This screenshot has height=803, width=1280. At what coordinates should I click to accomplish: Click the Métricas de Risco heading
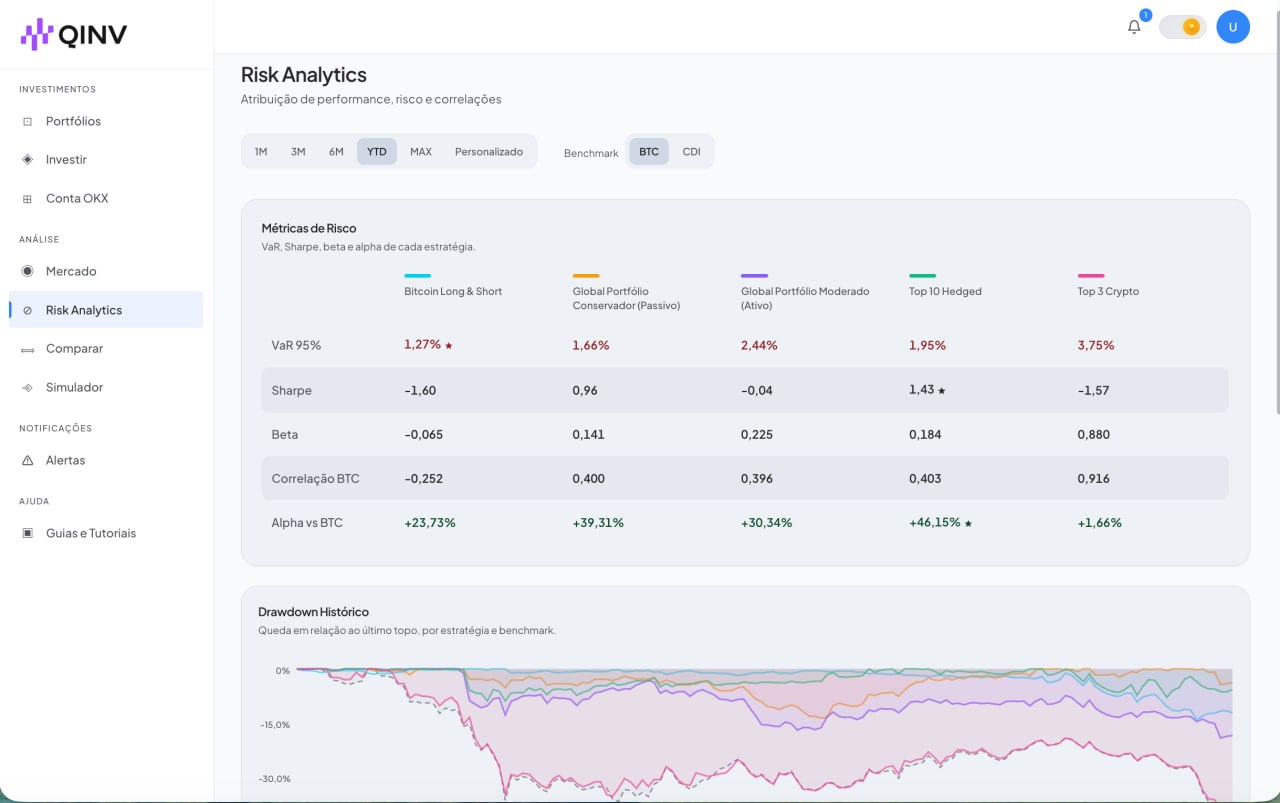click(x=309, y=228)
